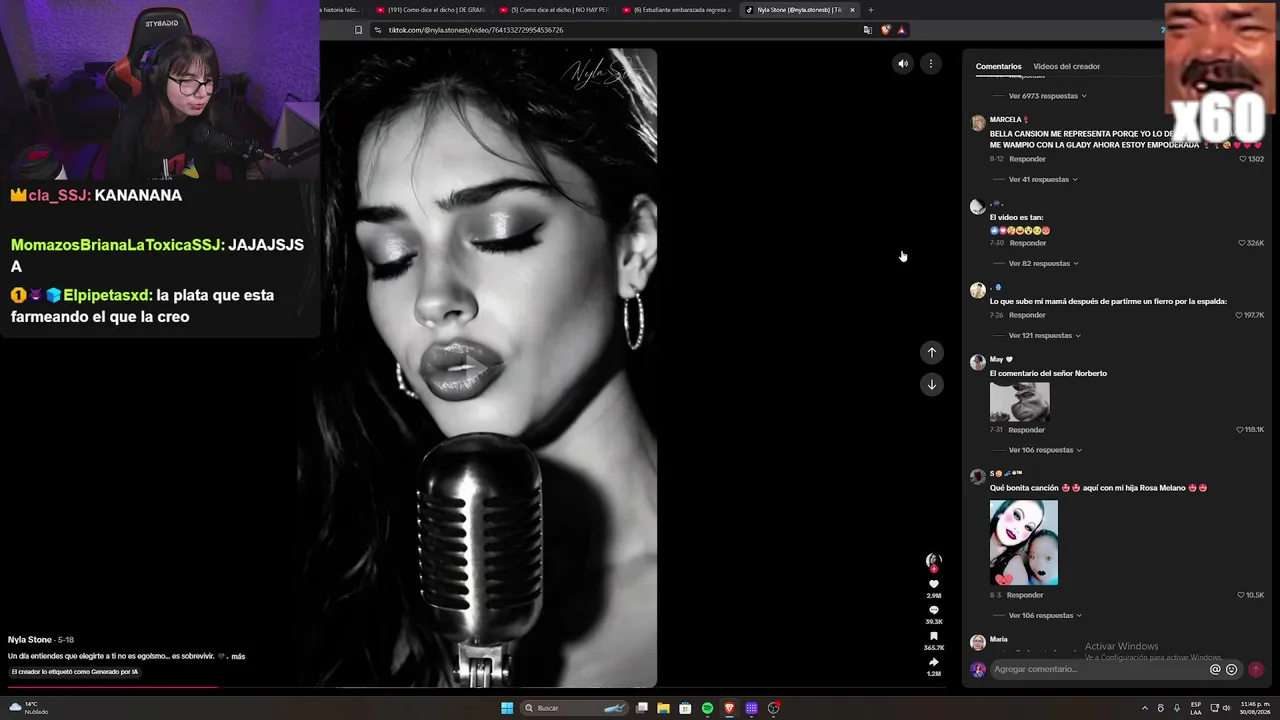Expand 'Ver 106 respuestas' under May's comment
Screen dimensions: 1280x720
(x=1045, y=450)
